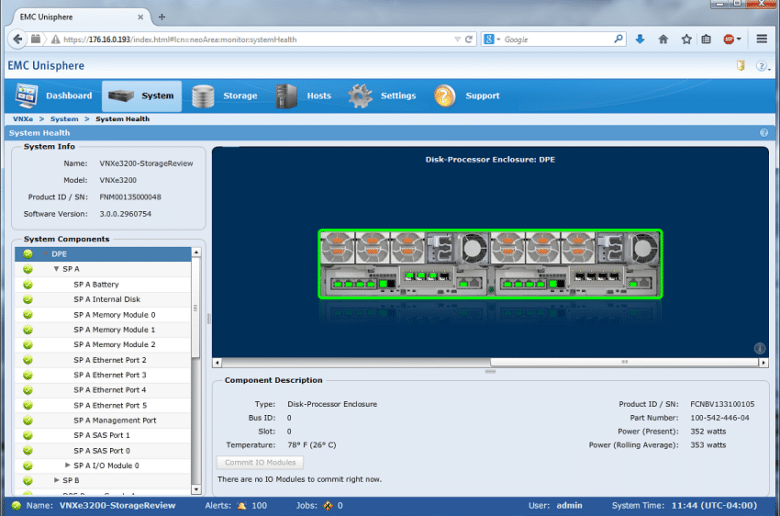Click the Storage disk stack icon
Screen dimensions: 780x516
(203, 96)
